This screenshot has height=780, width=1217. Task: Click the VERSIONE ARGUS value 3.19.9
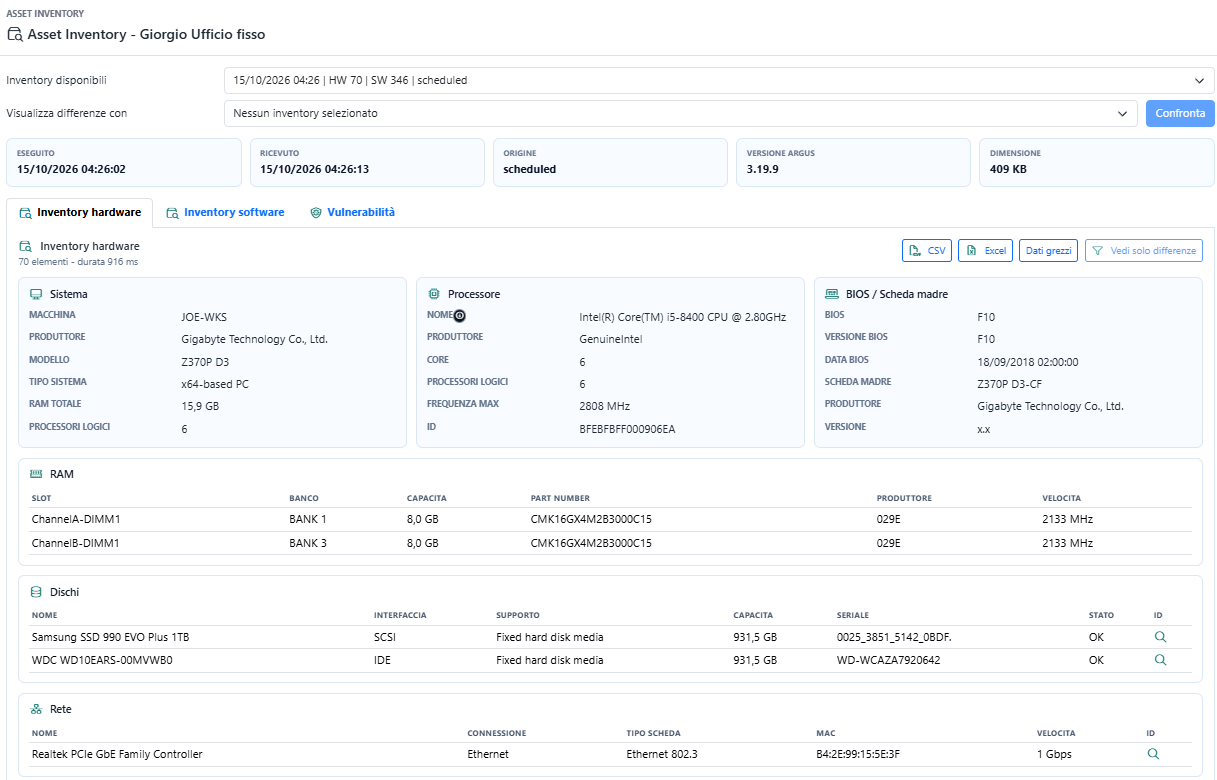point(762,169)
